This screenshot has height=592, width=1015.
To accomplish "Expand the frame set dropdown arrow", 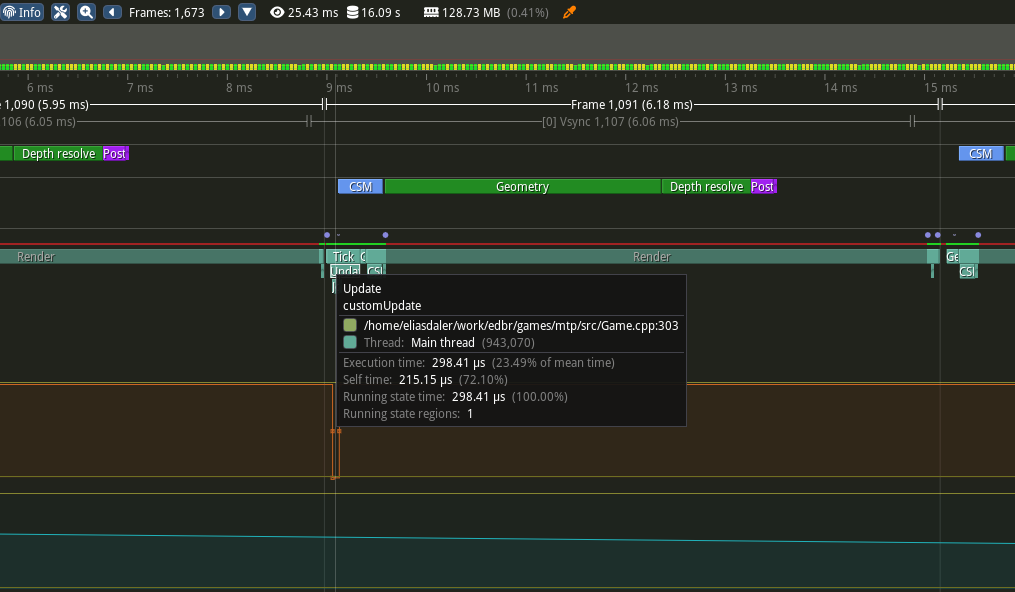I will click(x=246, y=12).
